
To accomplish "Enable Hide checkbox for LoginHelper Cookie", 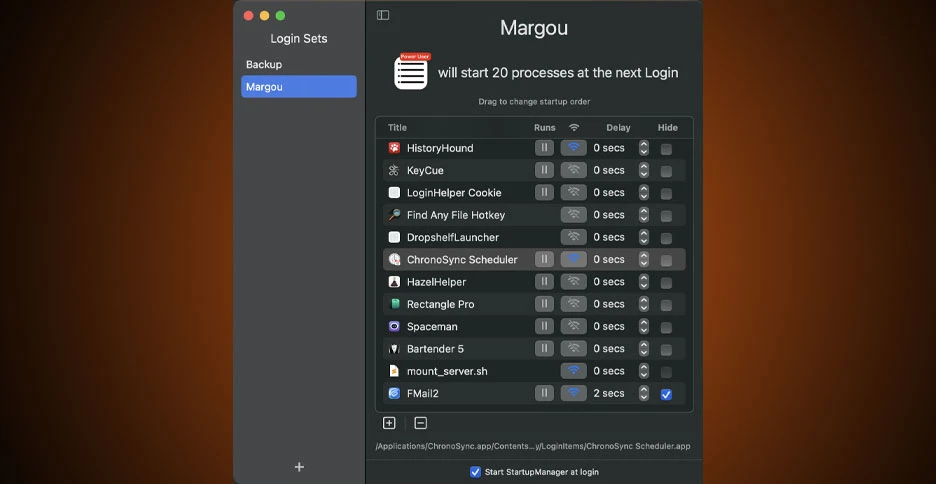I will (x=666, y=193).
